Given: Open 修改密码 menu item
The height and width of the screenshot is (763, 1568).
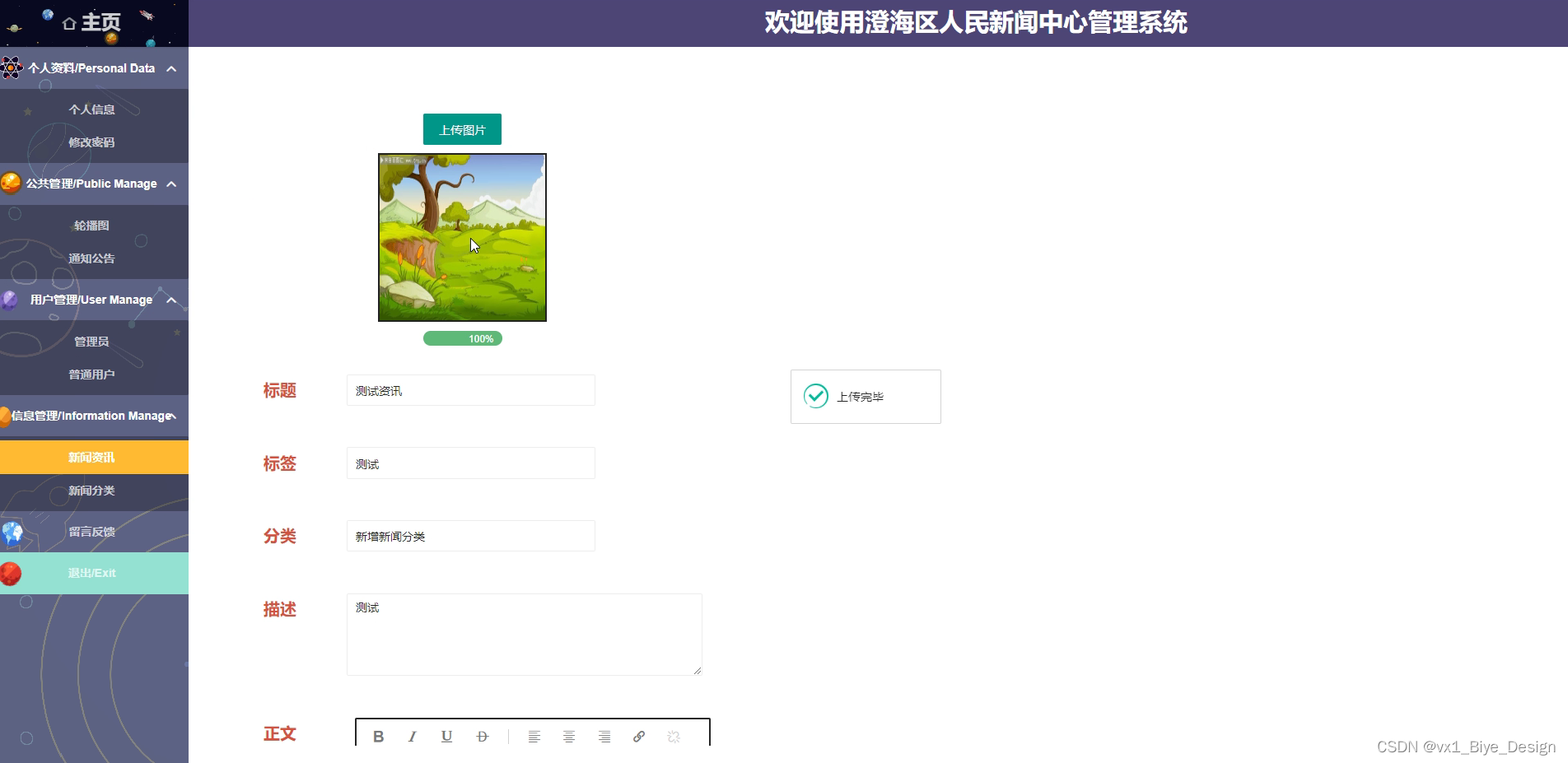Looking at the screenshot, I should 91,142.
